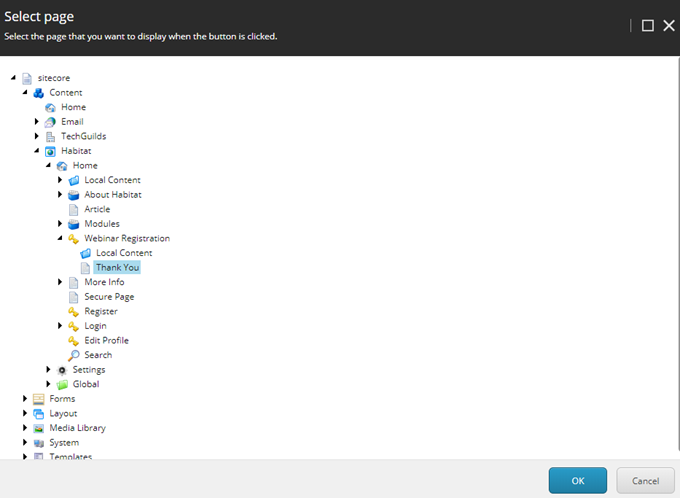Collapse the Webinar Registration node

click(x=60, y=238)
